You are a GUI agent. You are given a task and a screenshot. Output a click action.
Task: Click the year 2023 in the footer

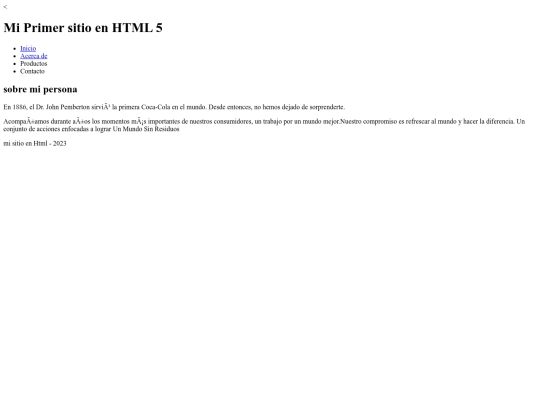tap(60, 144)
